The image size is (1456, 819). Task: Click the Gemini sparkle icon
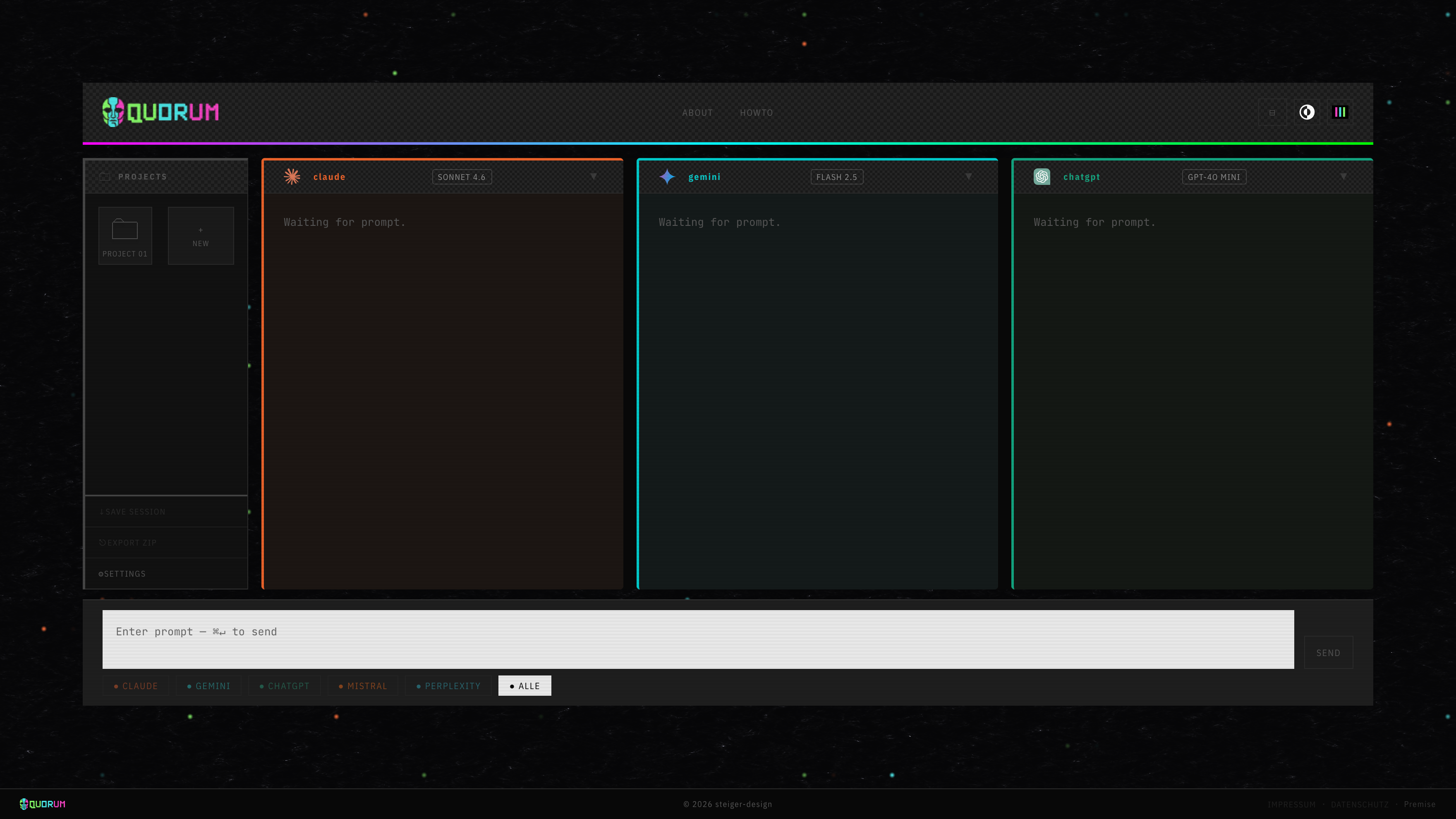[667, 176]
